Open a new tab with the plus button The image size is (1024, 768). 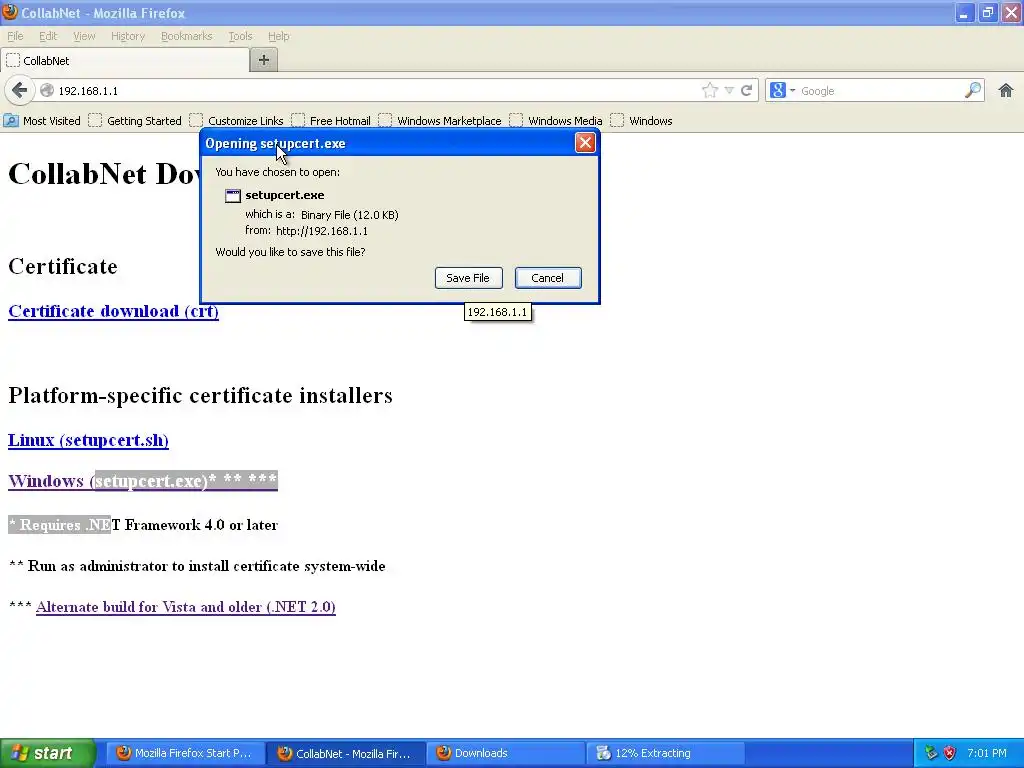pyautogui.click(x=264, y=60)
